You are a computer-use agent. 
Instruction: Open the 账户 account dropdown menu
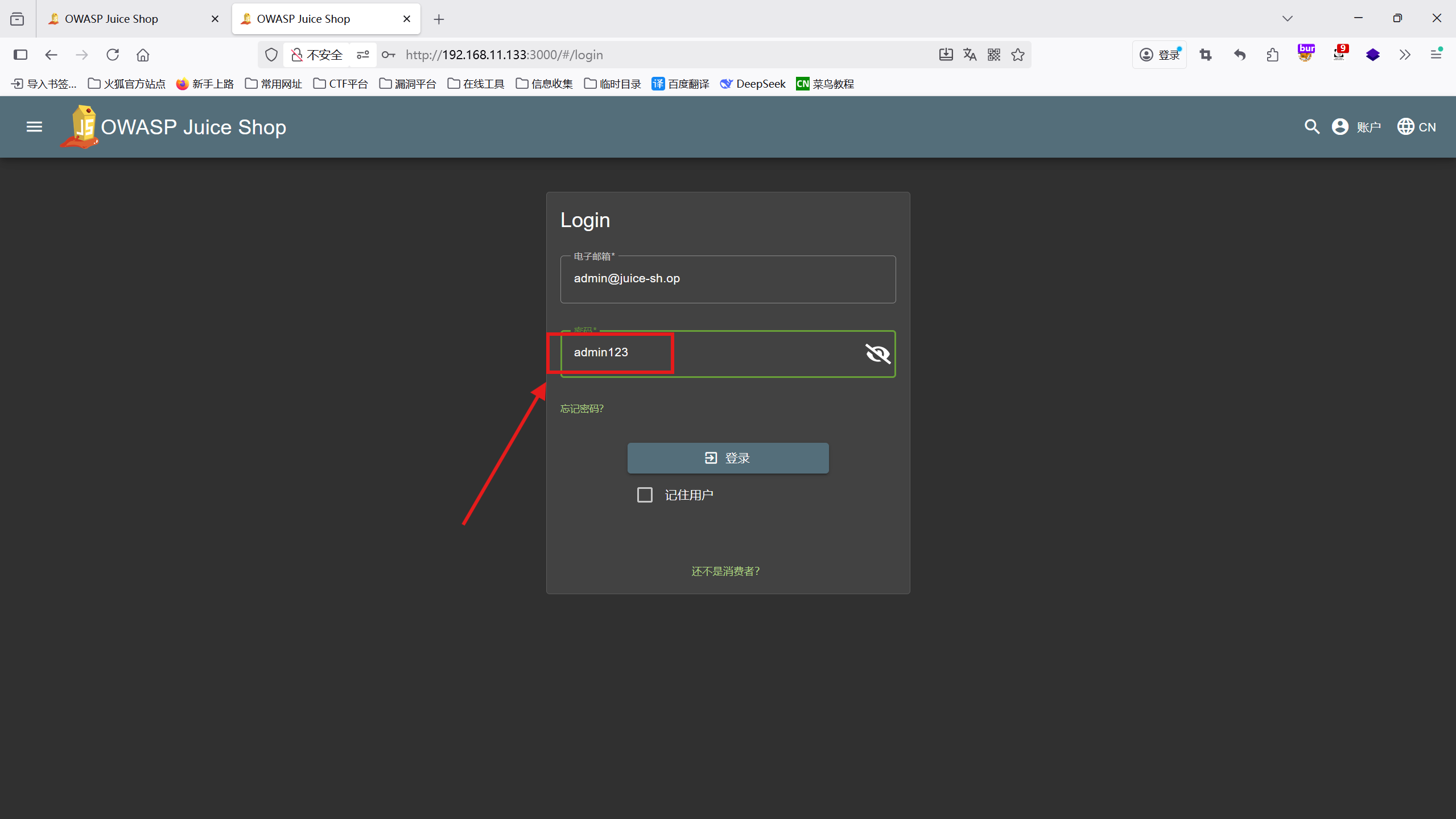(x=1356, y=126)
